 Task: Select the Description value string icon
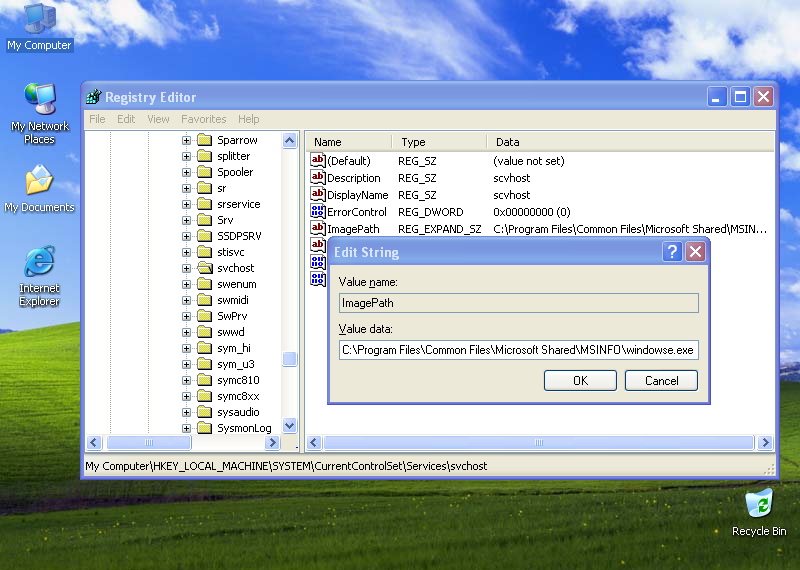[x=318, y=178]
